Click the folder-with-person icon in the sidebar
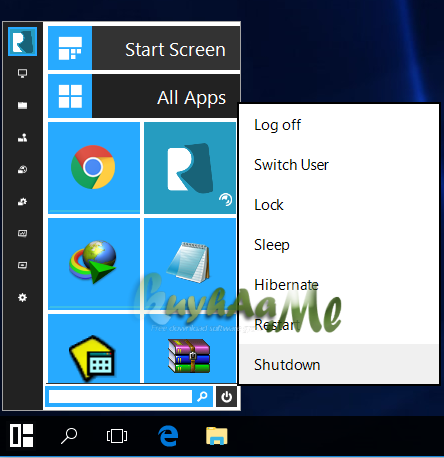 click(x=22, y=137)
